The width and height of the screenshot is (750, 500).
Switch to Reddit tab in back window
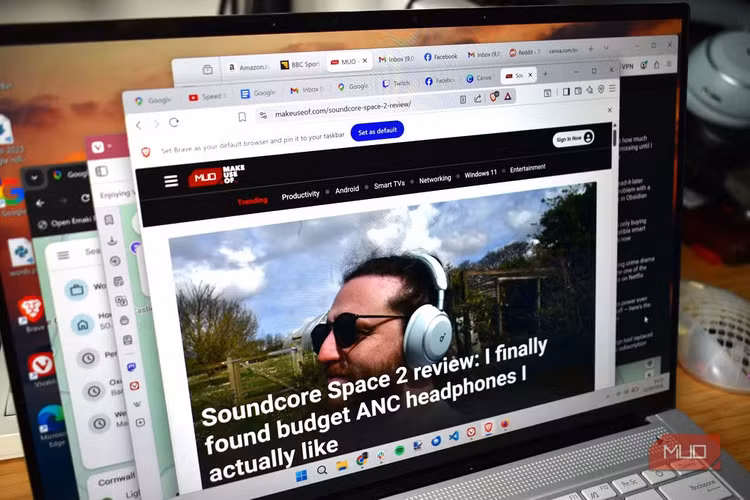[524, 52]
